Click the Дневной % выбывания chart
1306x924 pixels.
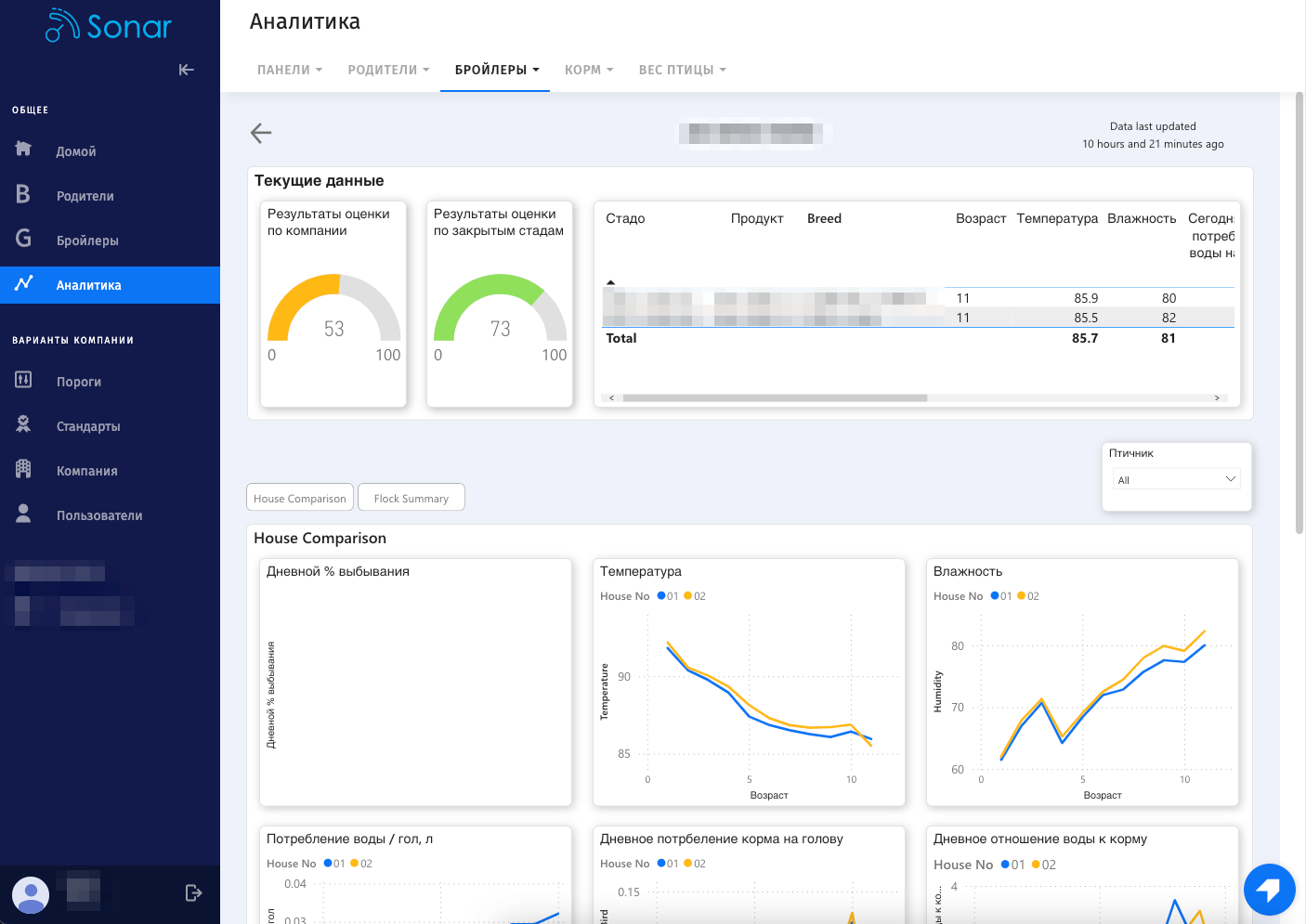(x=415, y=683)
